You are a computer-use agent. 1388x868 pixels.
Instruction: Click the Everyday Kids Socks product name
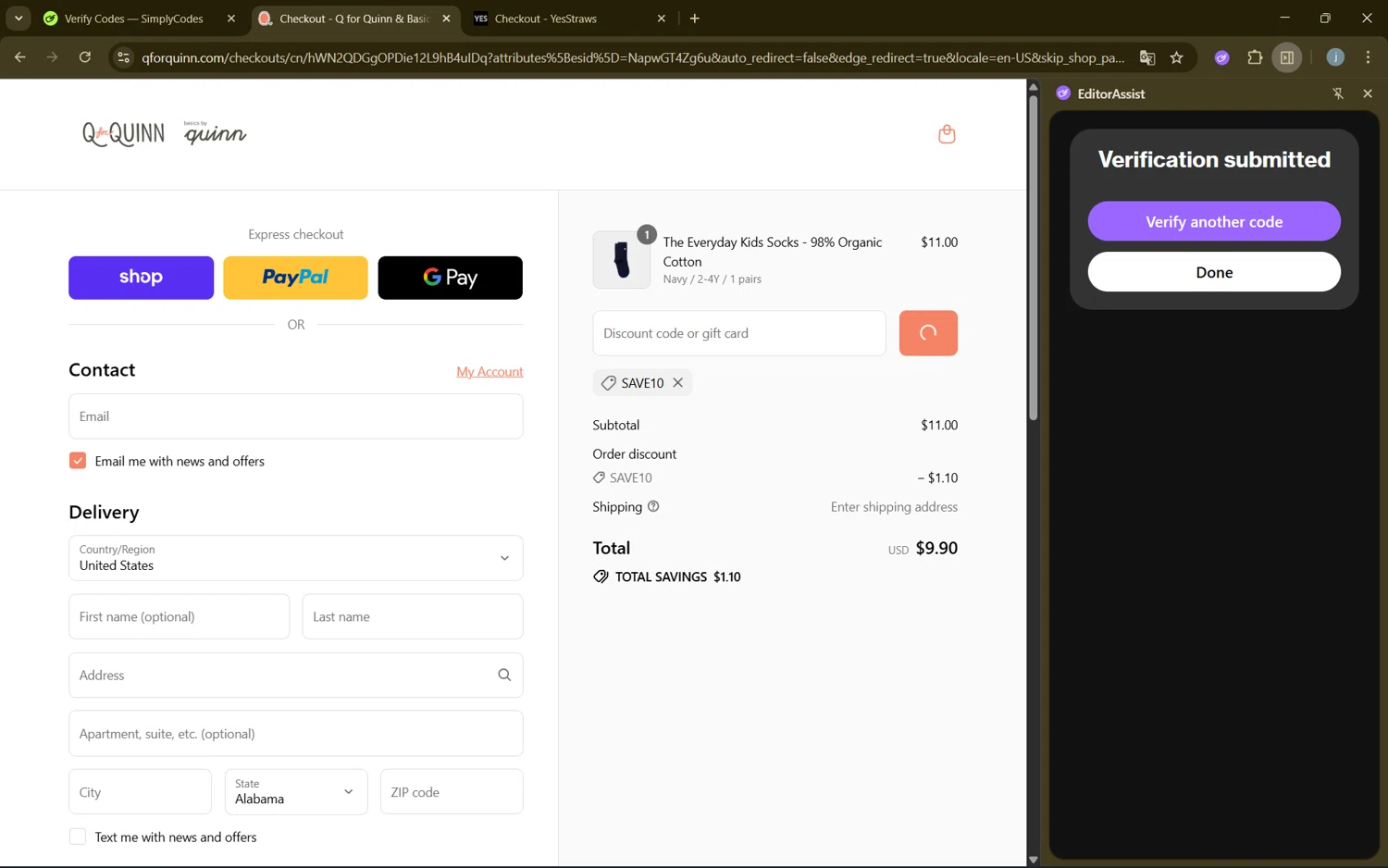[773, 252]
